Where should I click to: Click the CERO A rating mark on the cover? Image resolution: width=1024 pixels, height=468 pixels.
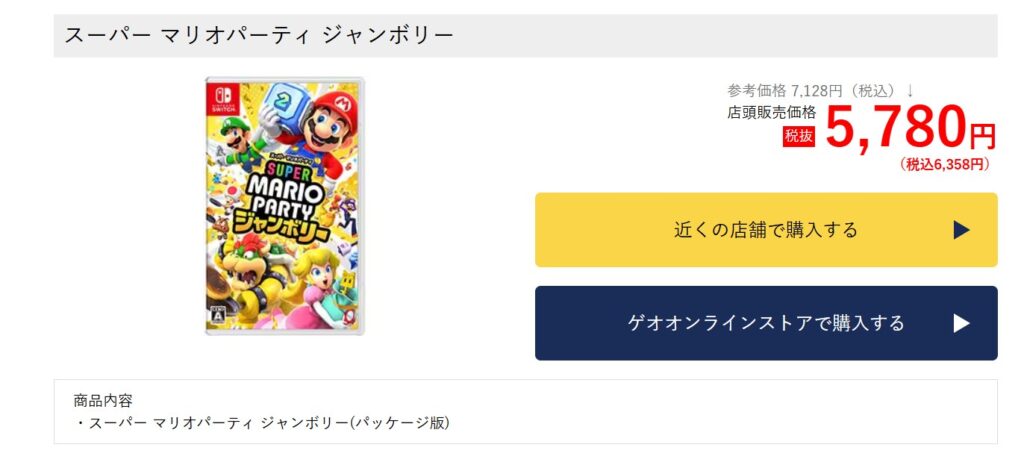(x=219, y=316)
